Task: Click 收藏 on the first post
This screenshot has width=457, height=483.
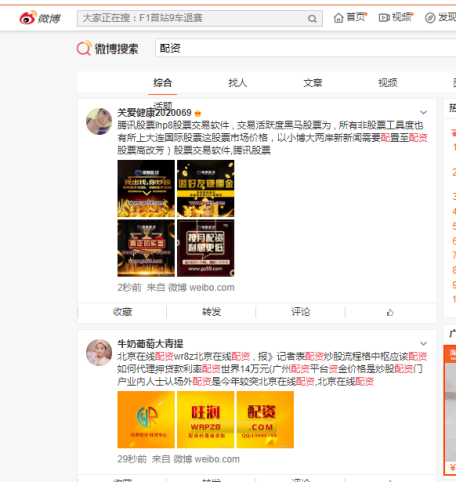Action: (x=122, y=312)
